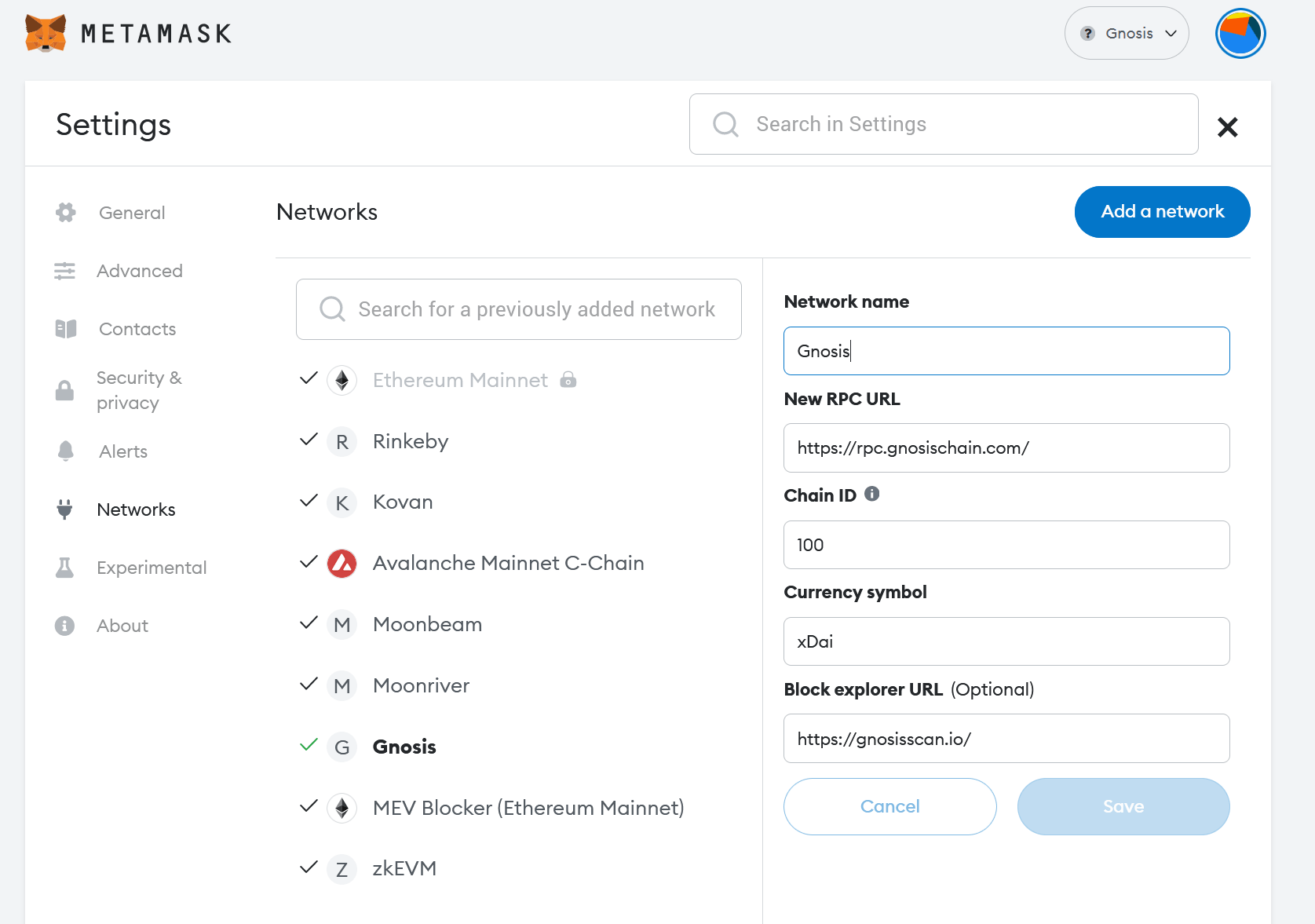Click the Security & privacy lock icon

(65, 390)
